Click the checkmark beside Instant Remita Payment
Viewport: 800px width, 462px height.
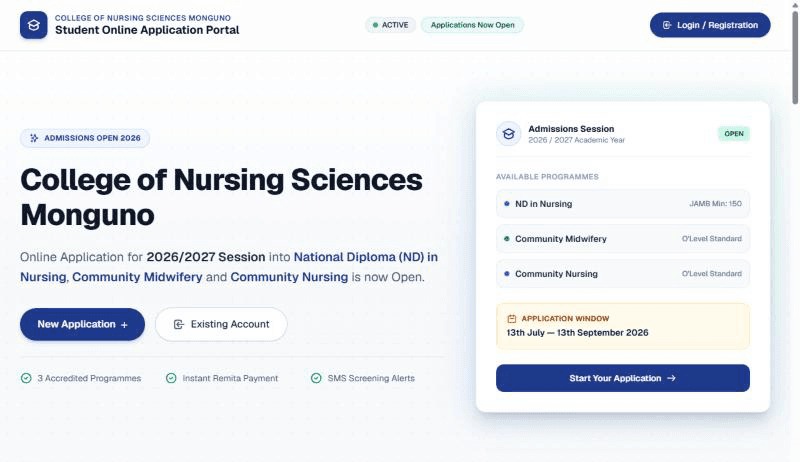pos(171,378)
